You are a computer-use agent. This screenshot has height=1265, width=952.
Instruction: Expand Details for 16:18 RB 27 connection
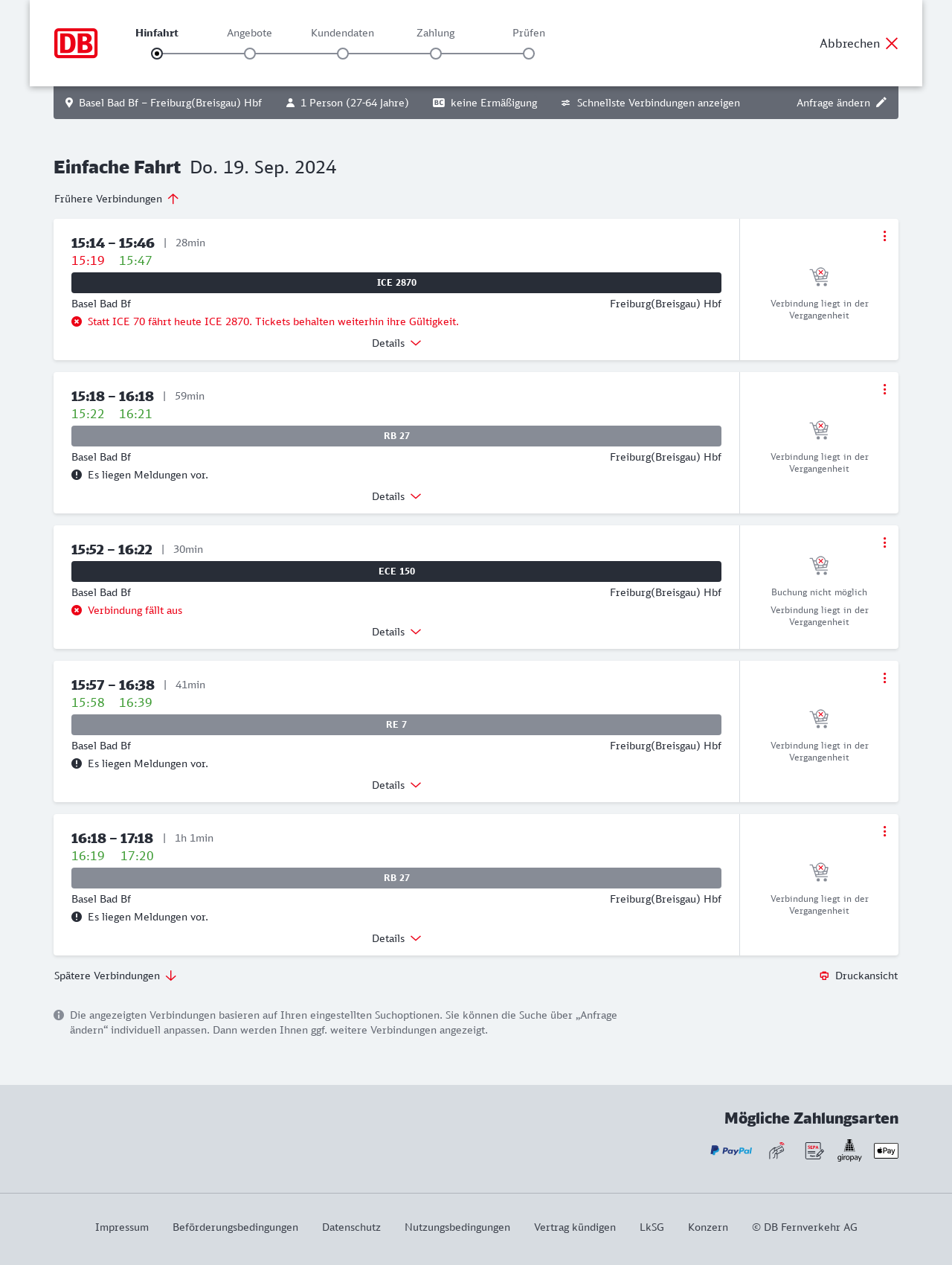396,938
